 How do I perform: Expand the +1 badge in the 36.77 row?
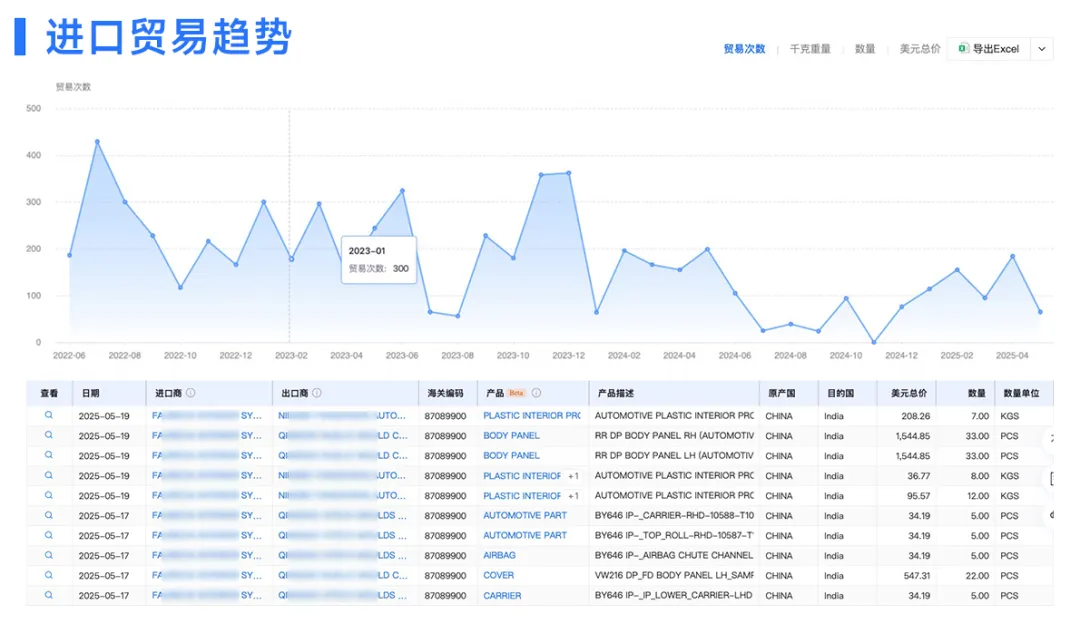pos(573,476)
